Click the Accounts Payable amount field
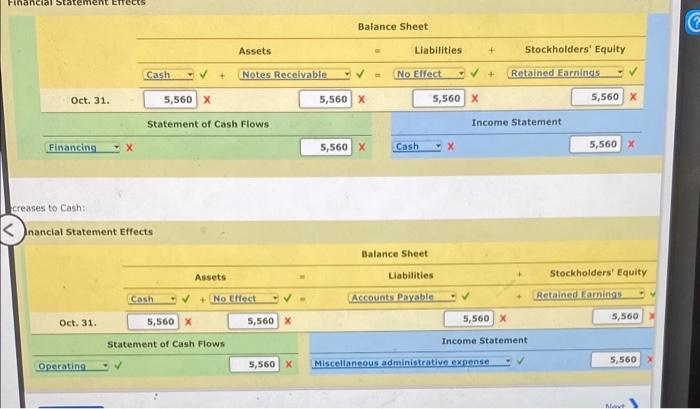Image resolution: width=700 pixels, height=409 pixels. (469, 318)
